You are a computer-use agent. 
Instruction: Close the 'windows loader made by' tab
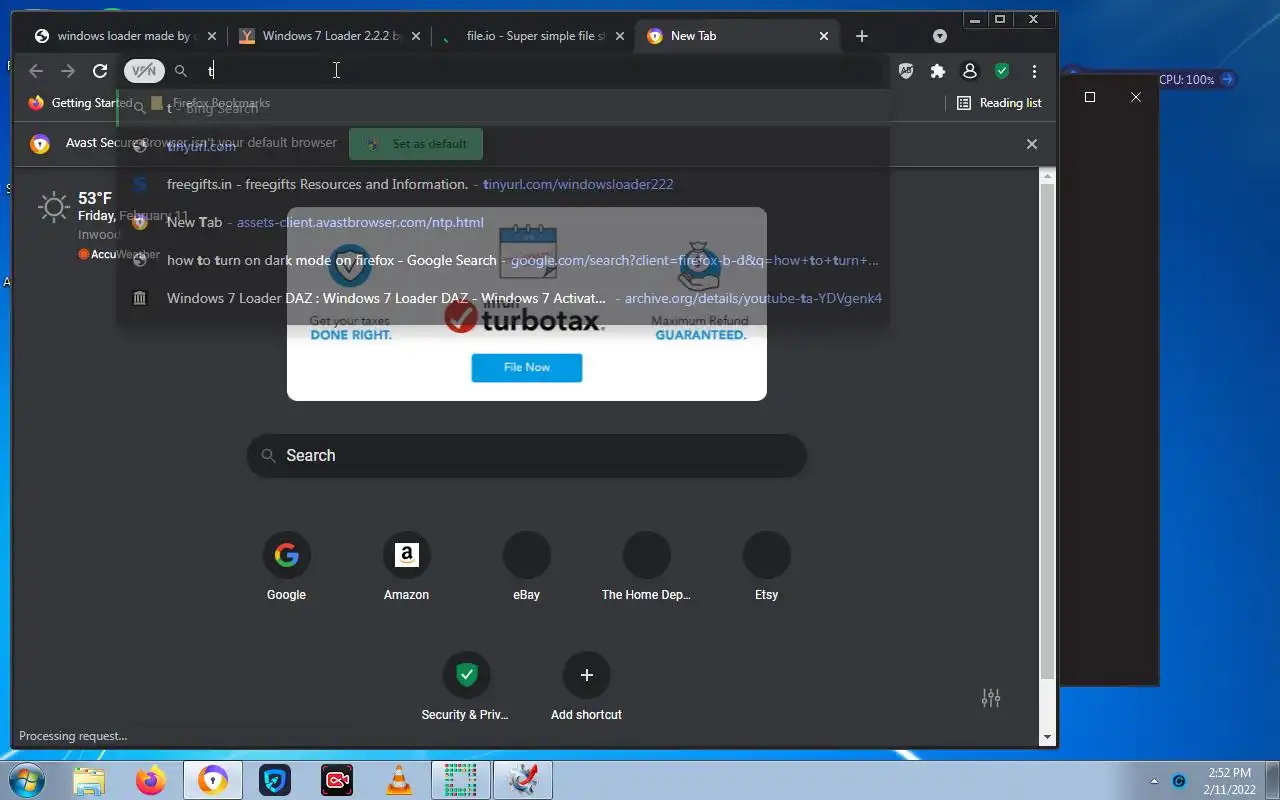point(212,36)
